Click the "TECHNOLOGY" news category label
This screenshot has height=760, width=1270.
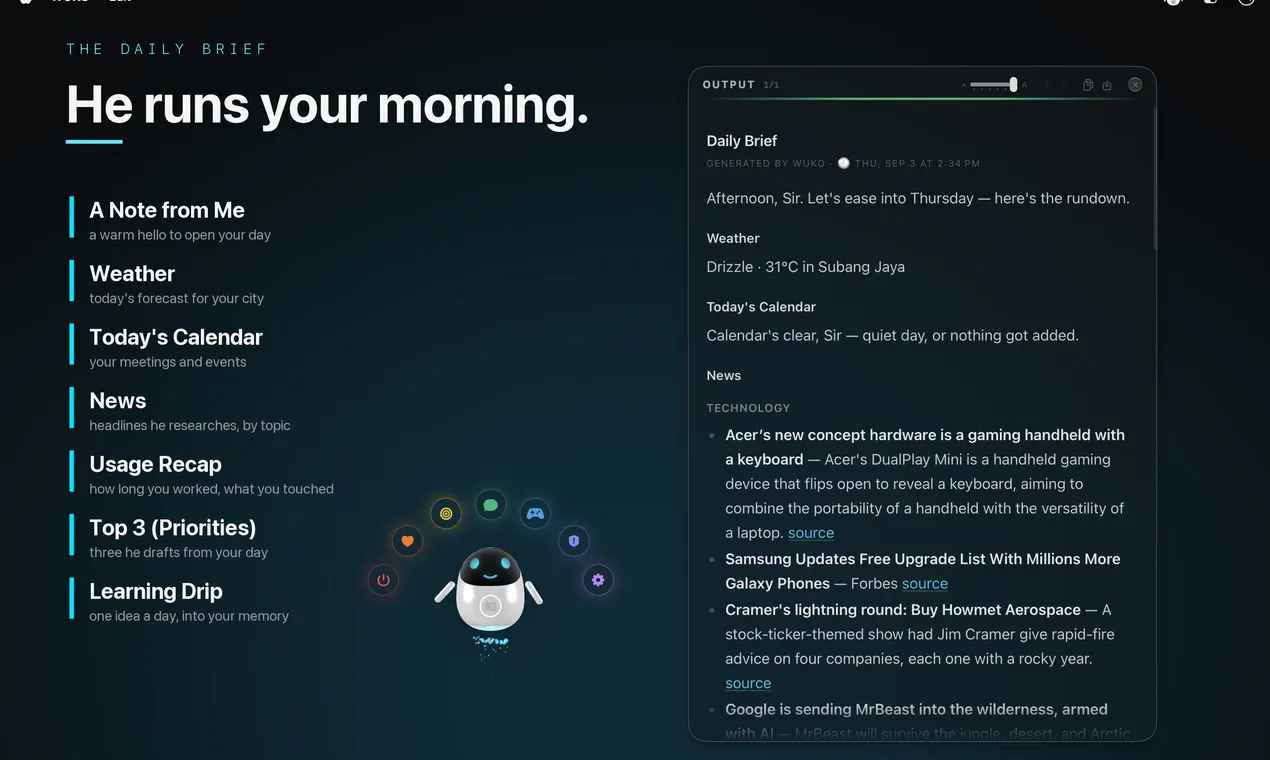(748, 408)
